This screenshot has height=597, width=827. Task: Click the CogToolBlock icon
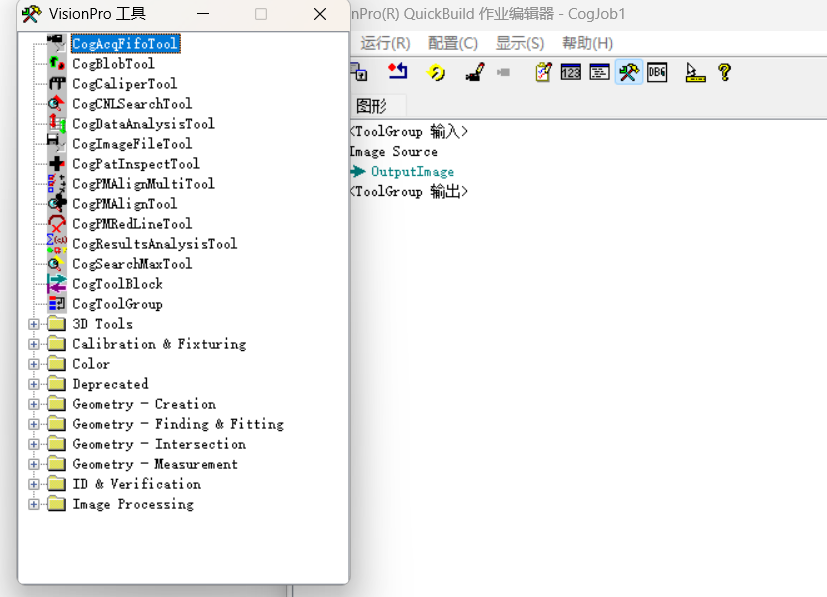click(56, 284)
